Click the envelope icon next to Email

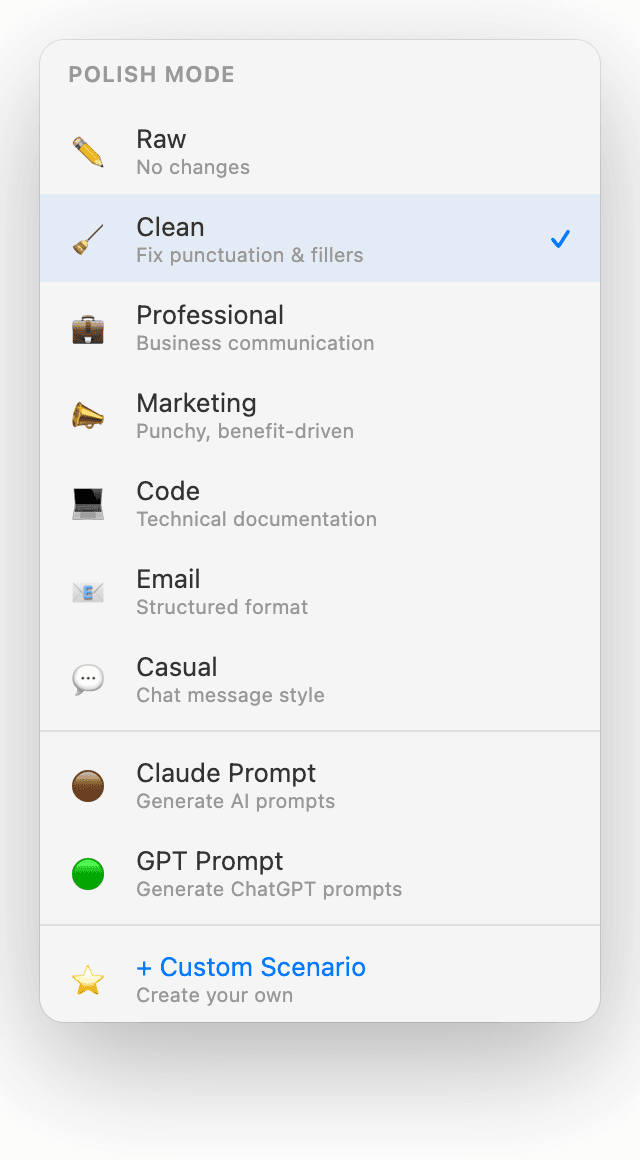click(88, 591)
